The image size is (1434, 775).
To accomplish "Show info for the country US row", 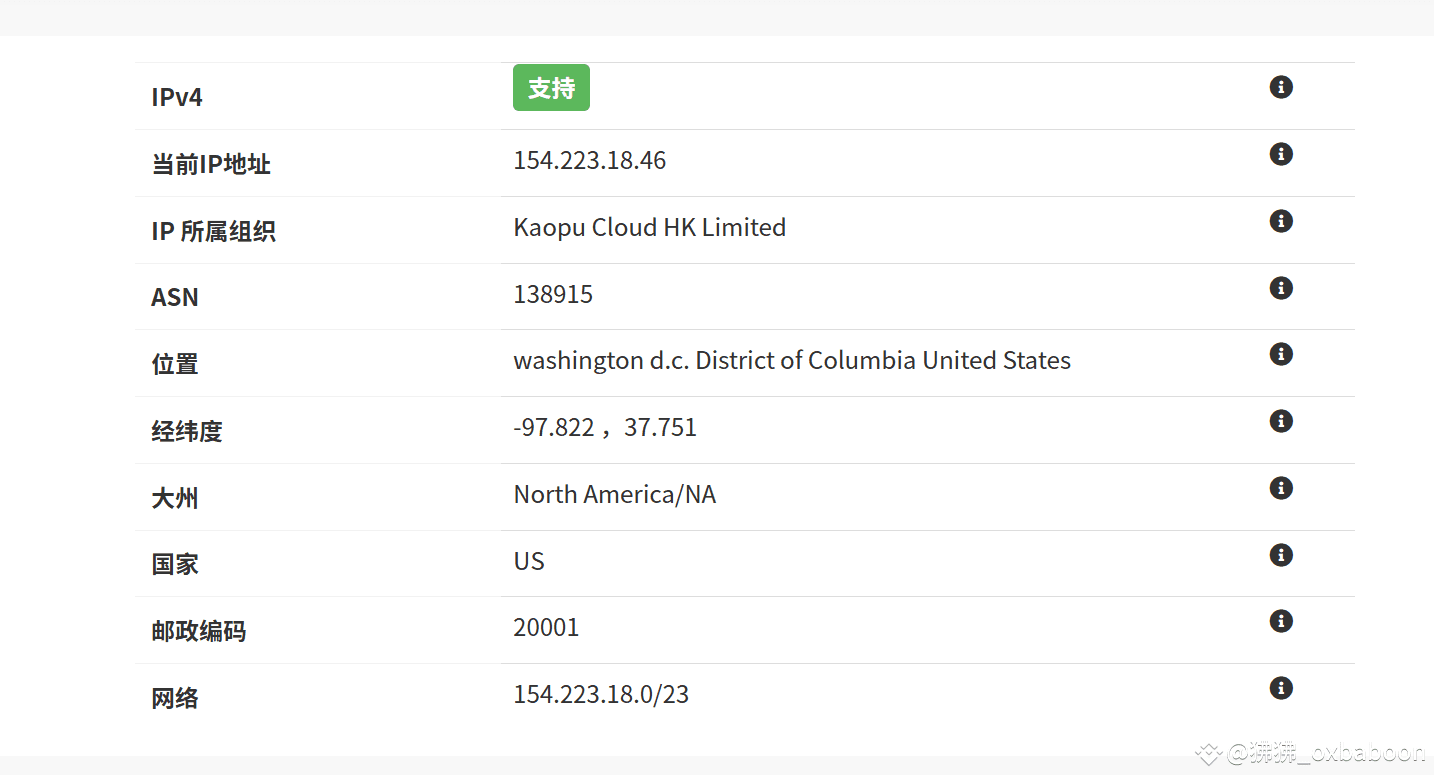I will click(1281, 555).
